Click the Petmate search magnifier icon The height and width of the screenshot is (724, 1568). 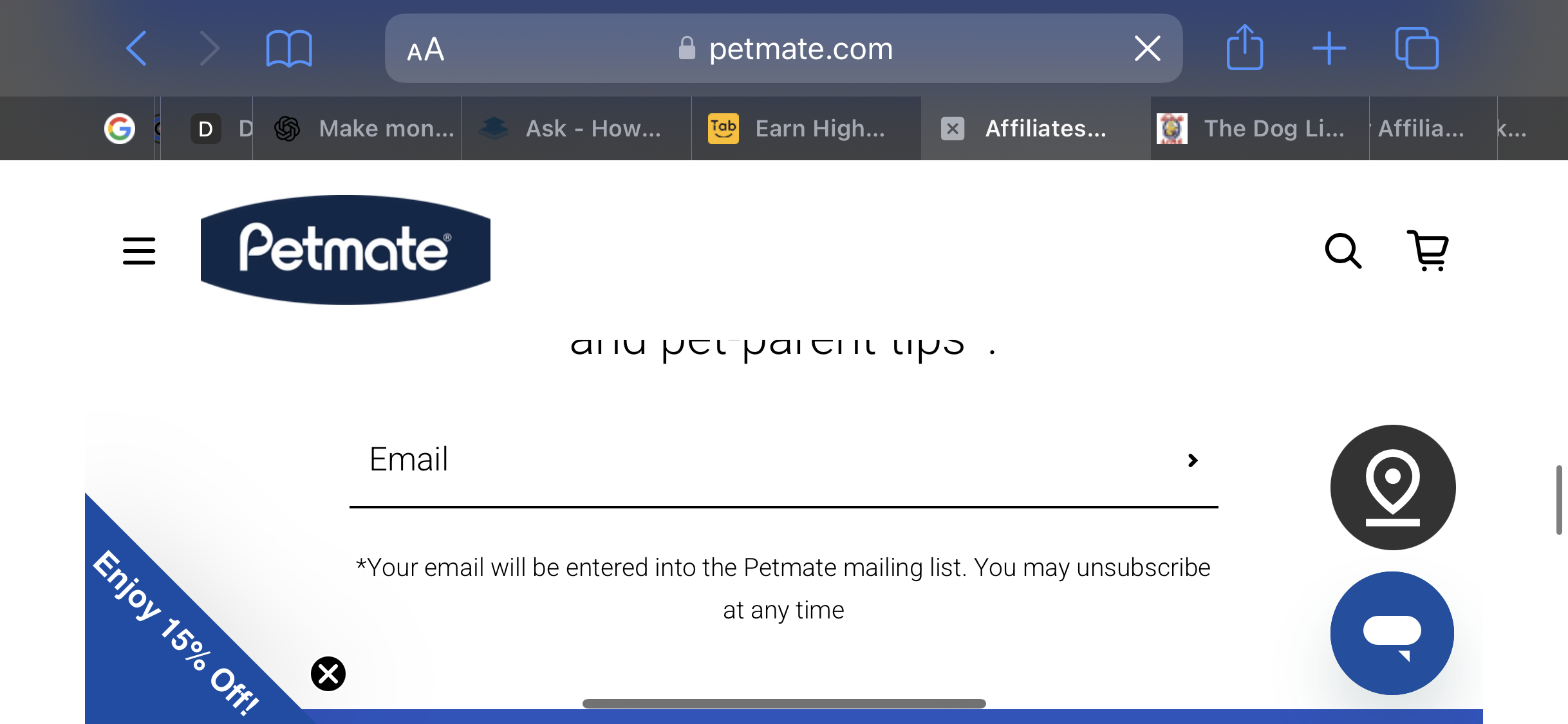(1343, 250)
